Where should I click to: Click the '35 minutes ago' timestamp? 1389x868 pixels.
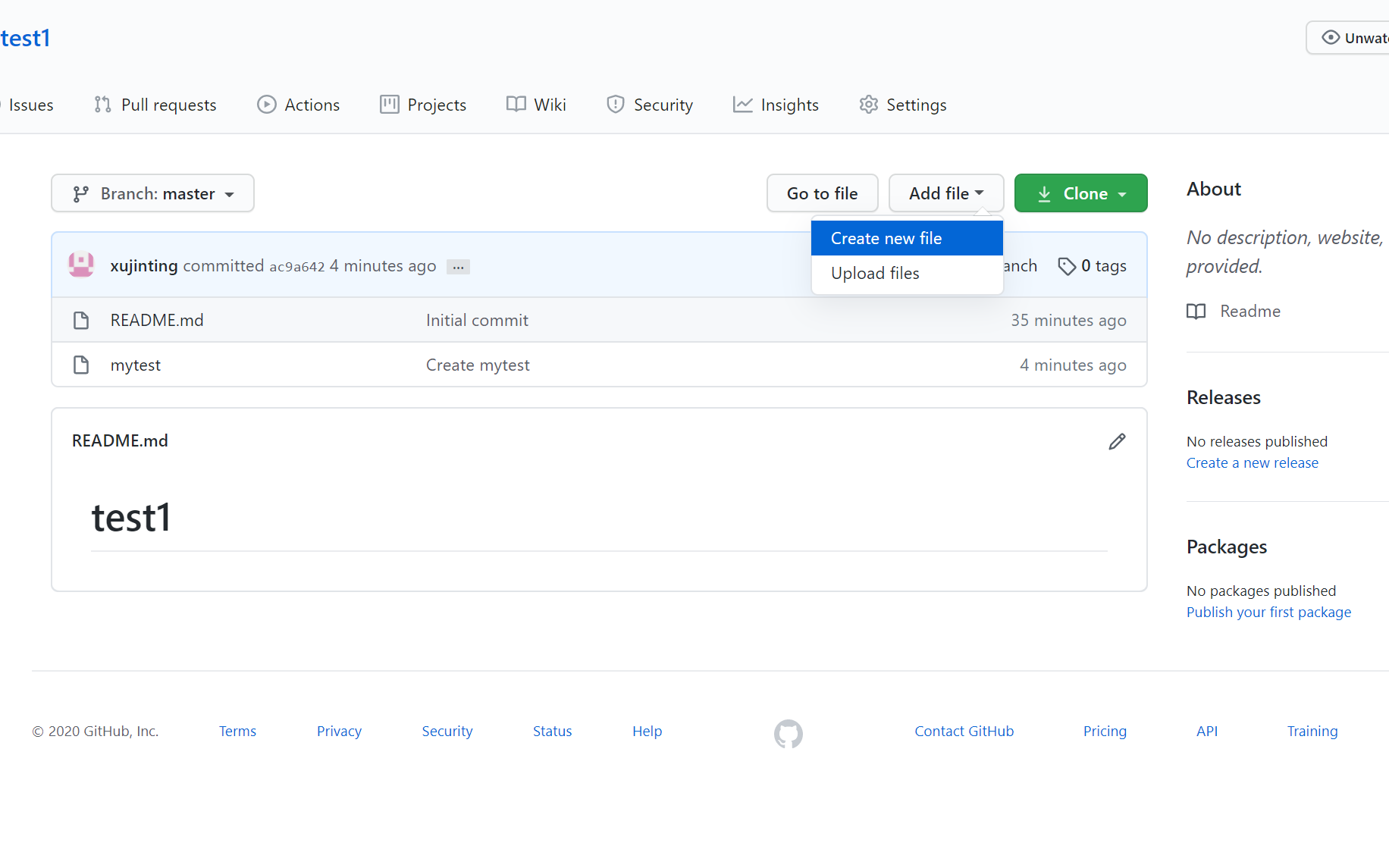click(1068, 320)
